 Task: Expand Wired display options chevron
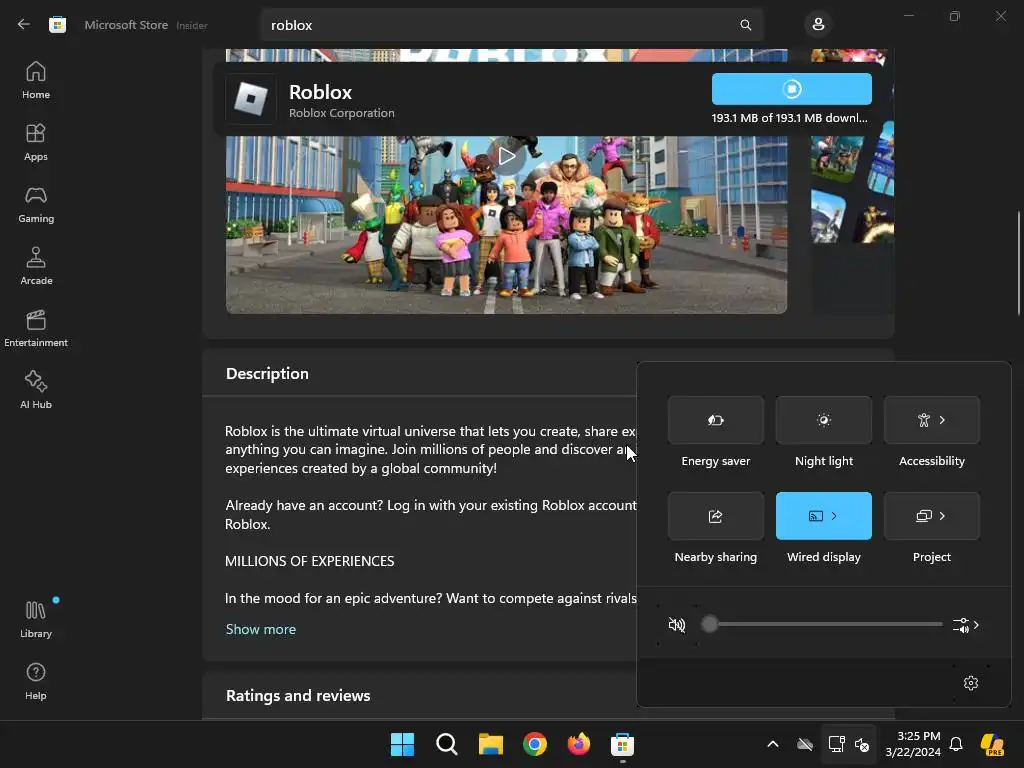(835, 516)
